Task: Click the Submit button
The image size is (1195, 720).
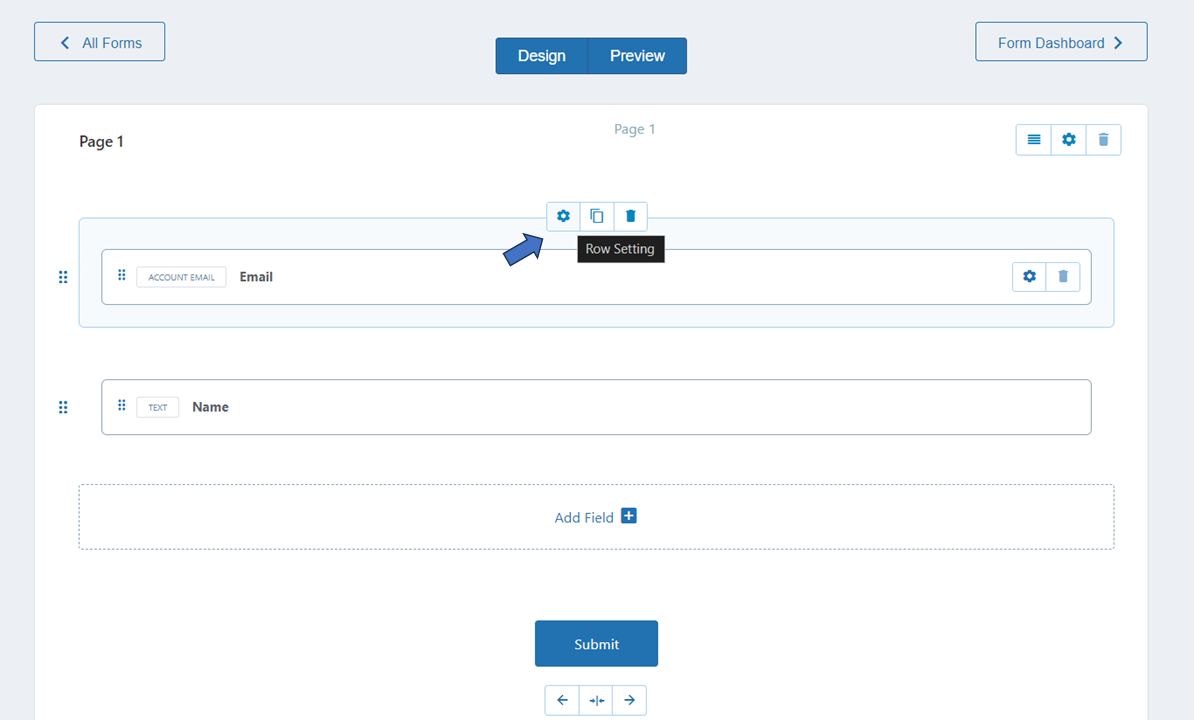Action: (596, 643)
